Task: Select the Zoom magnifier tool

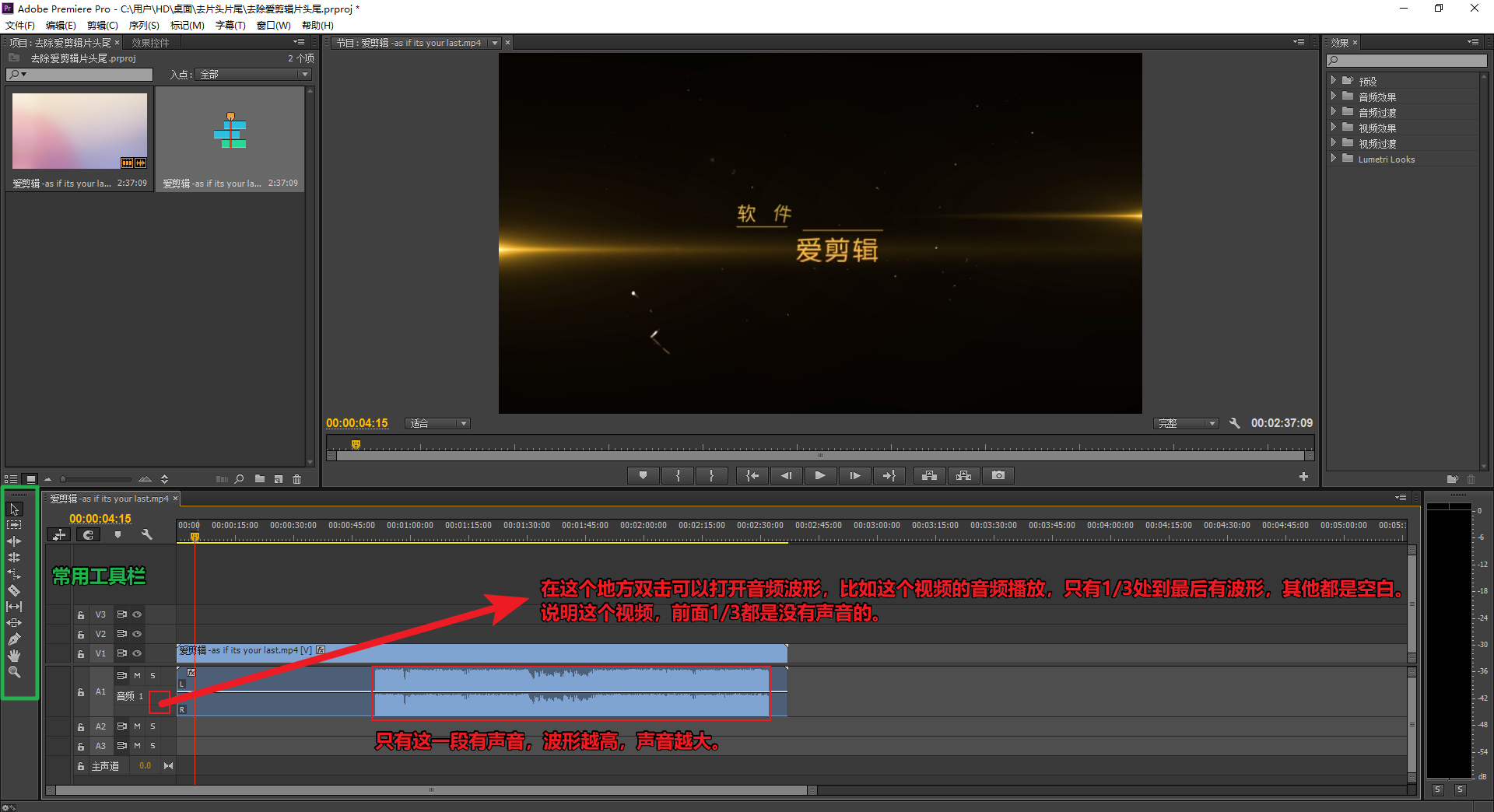Action: (14, 672)
